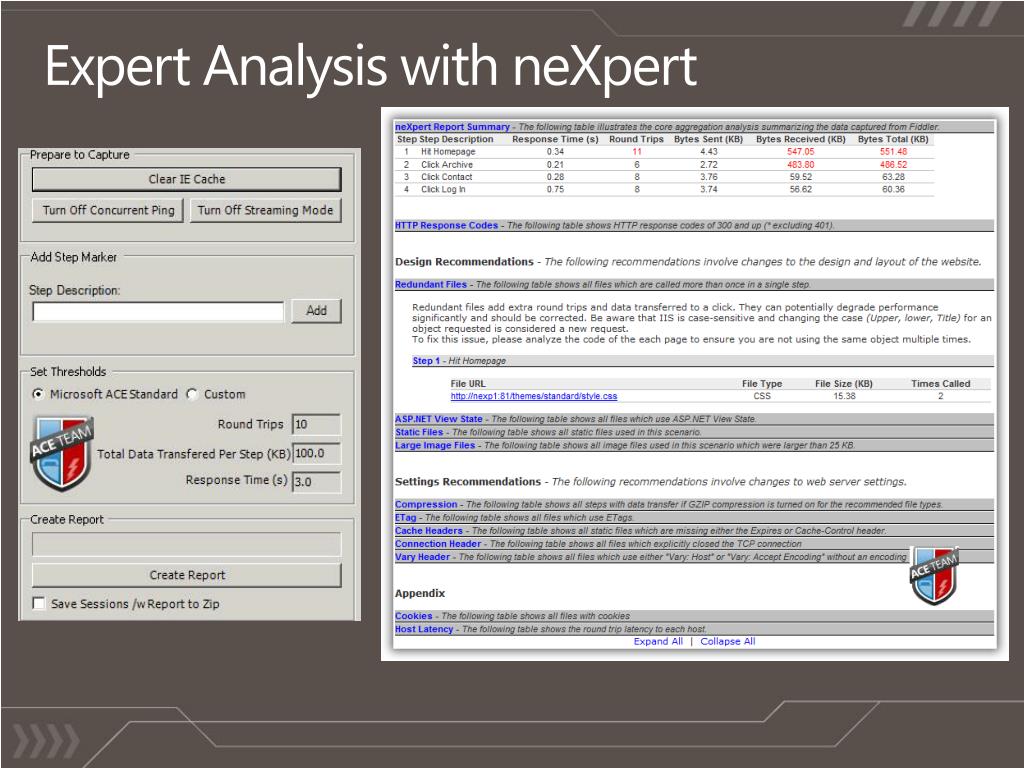Expand the Static Files section
This screenshot has width=1024, height=768.
pos(419,432)
